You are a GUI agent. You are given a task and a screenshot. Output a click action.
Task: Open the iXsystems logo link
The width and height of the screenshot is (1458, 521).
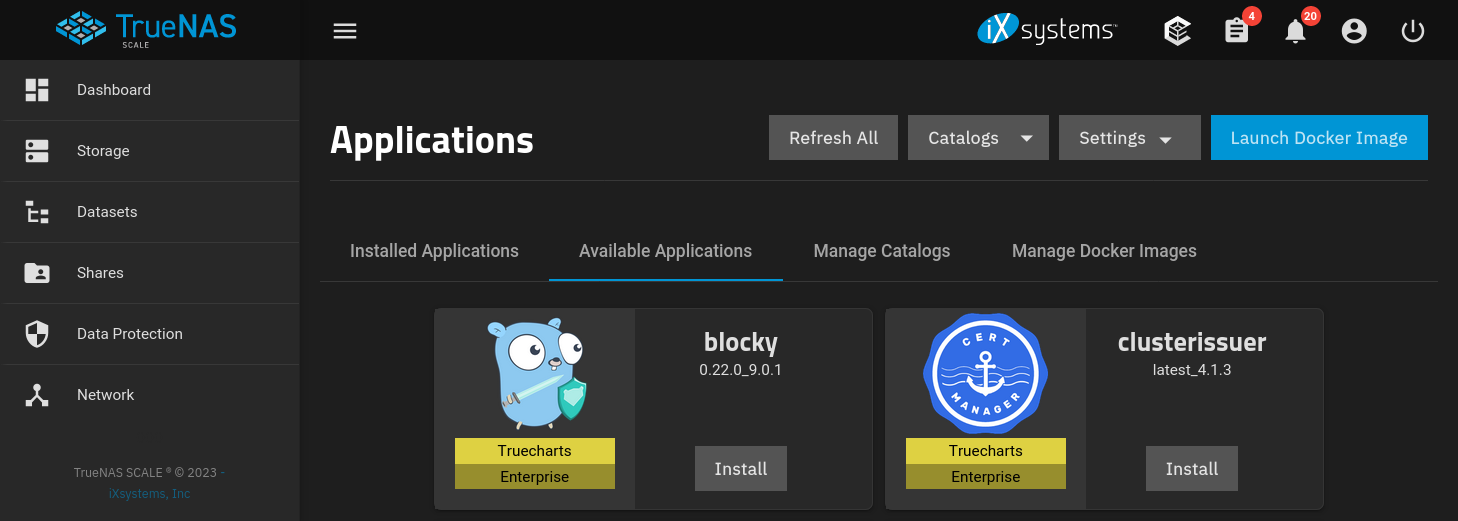click(1047, 30)
